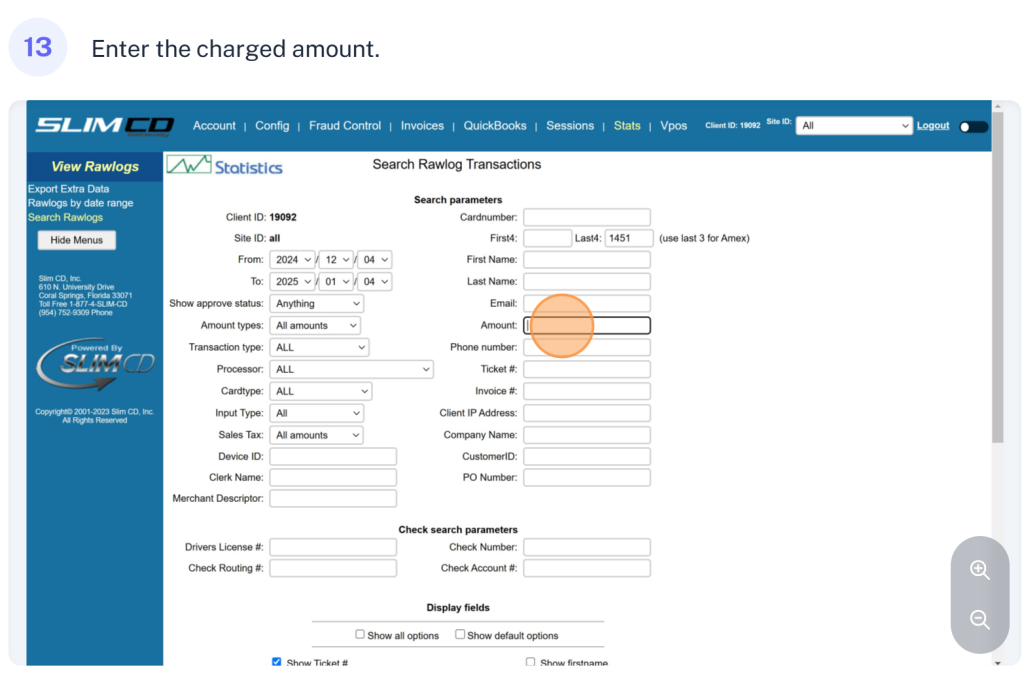This screenshot has height=682, width=1024.
Task: Uncheck the Show Ticket # checkbox
Action: point(277,662)
